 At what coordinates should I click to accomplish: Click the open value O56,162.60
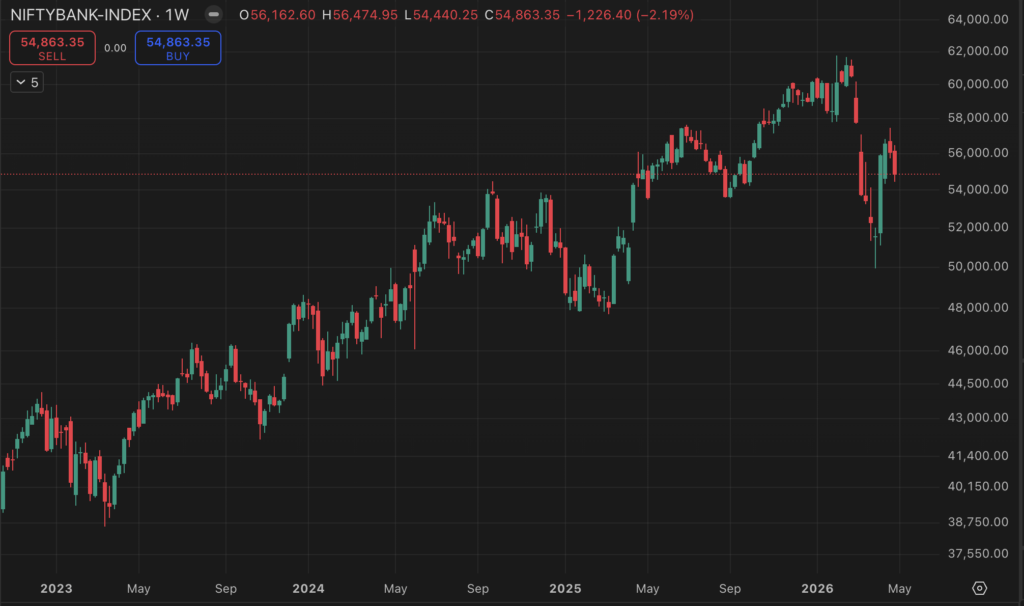coord(278,15)
